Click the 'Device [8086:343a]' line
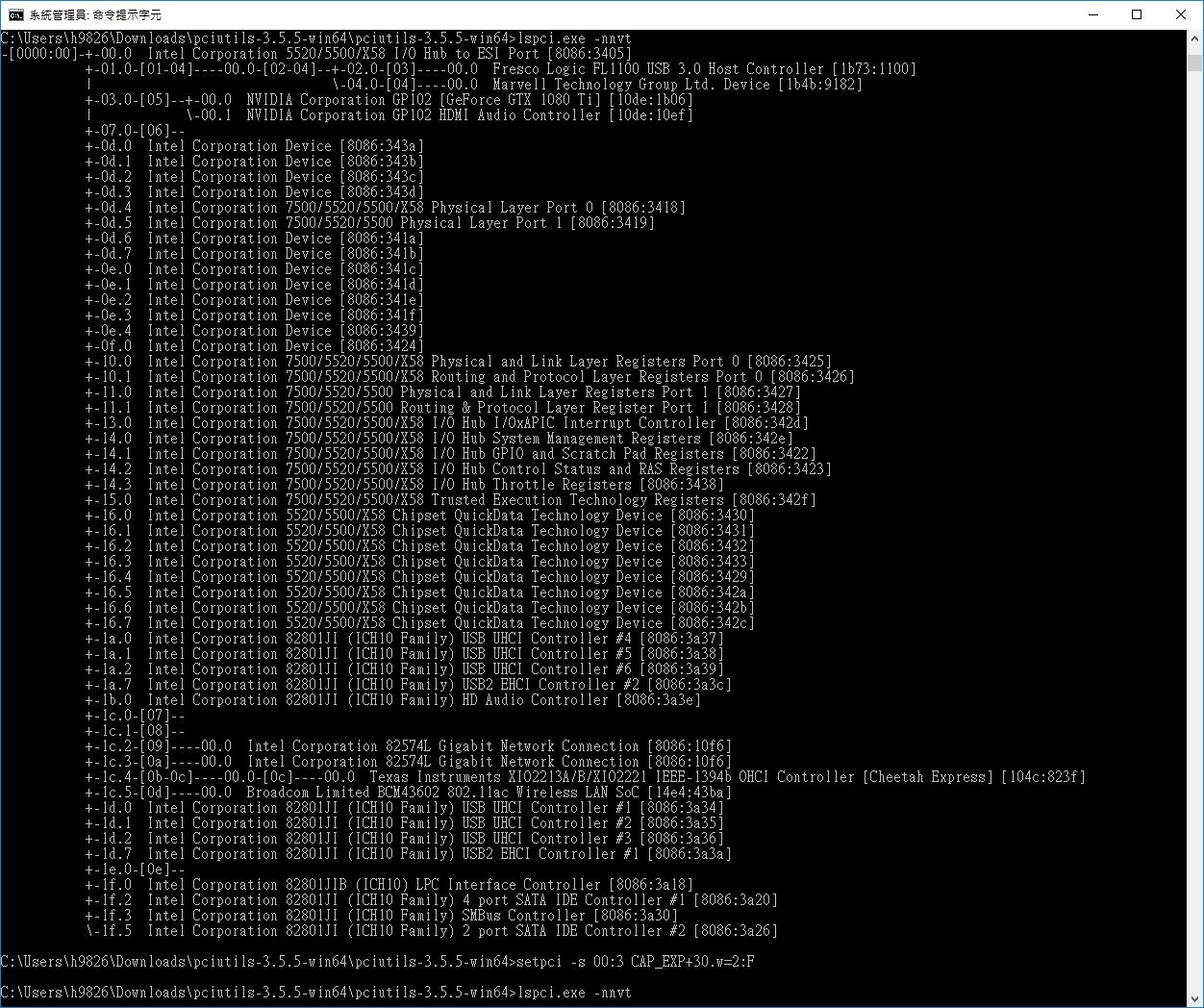The image size is (1204, 1008). tap(254, 146)
